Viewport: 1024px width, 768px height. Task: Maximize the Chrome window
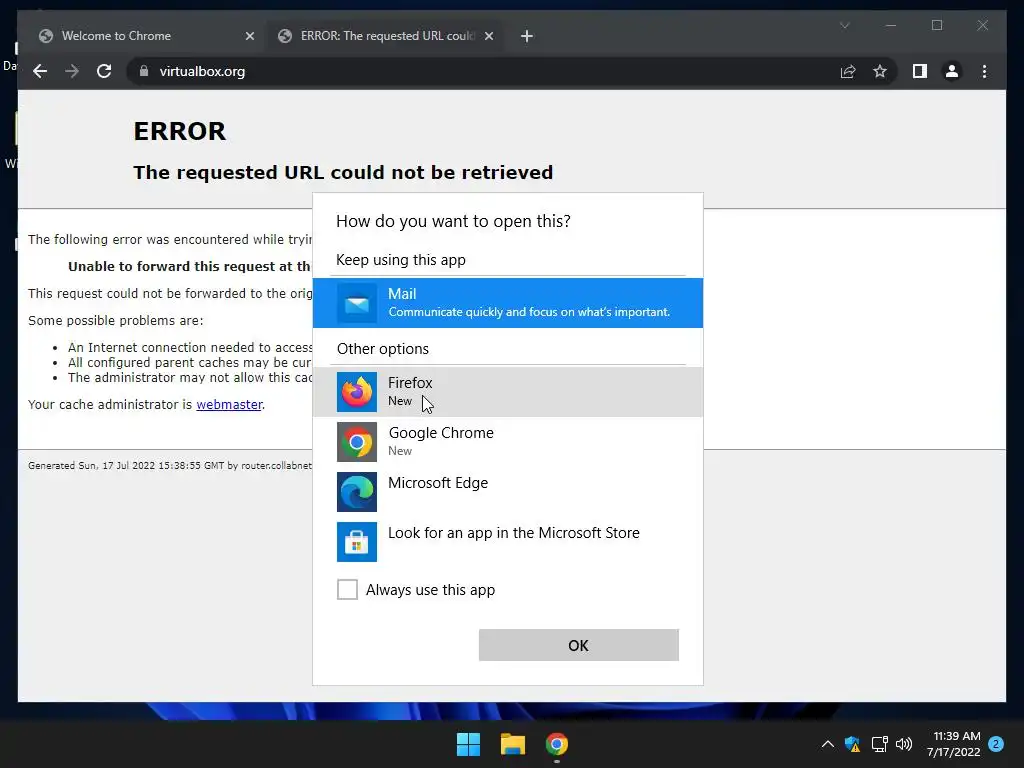[x=936, y=25]
